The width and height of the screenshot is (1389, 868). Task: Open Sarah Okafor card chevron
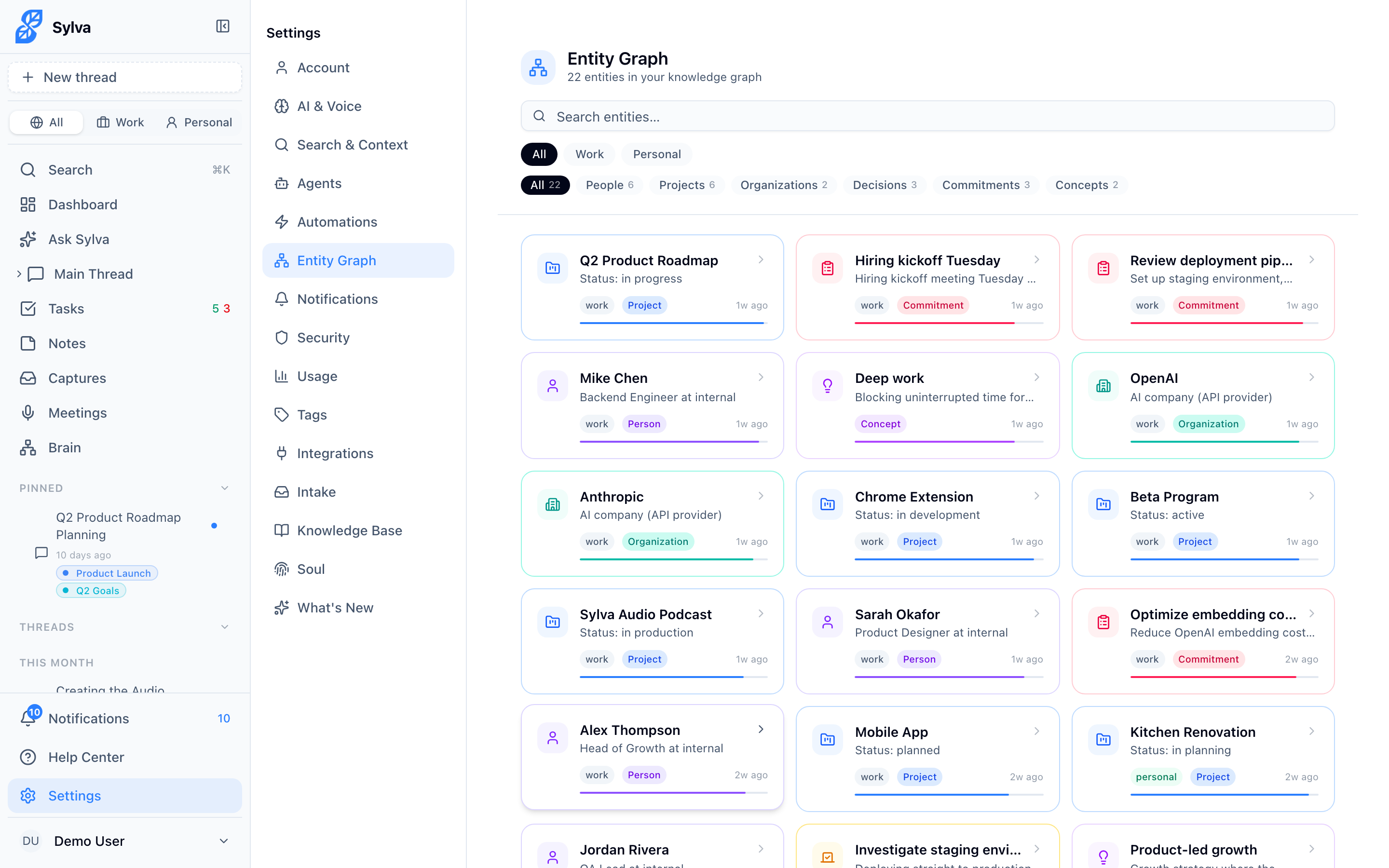[x=1036, y=614]
